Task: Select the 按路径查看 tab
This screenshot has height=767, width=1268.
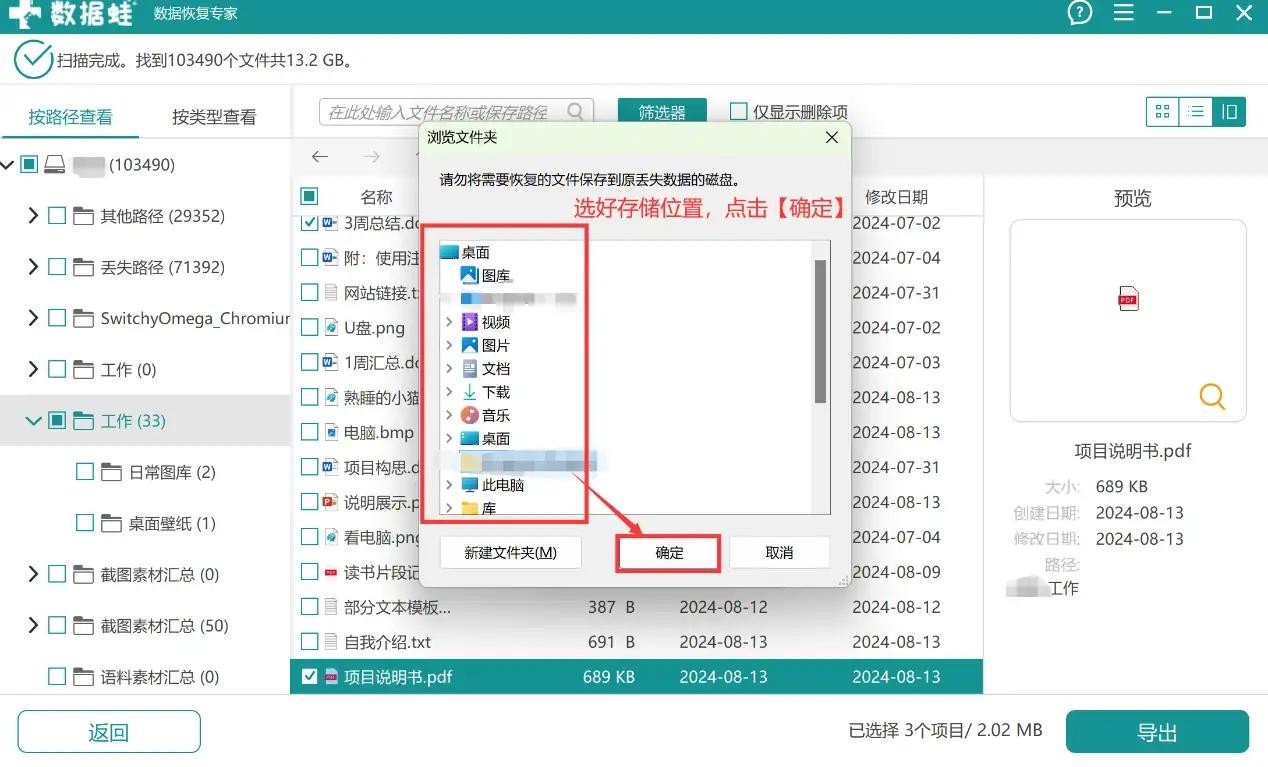Action: pos(70,117)
